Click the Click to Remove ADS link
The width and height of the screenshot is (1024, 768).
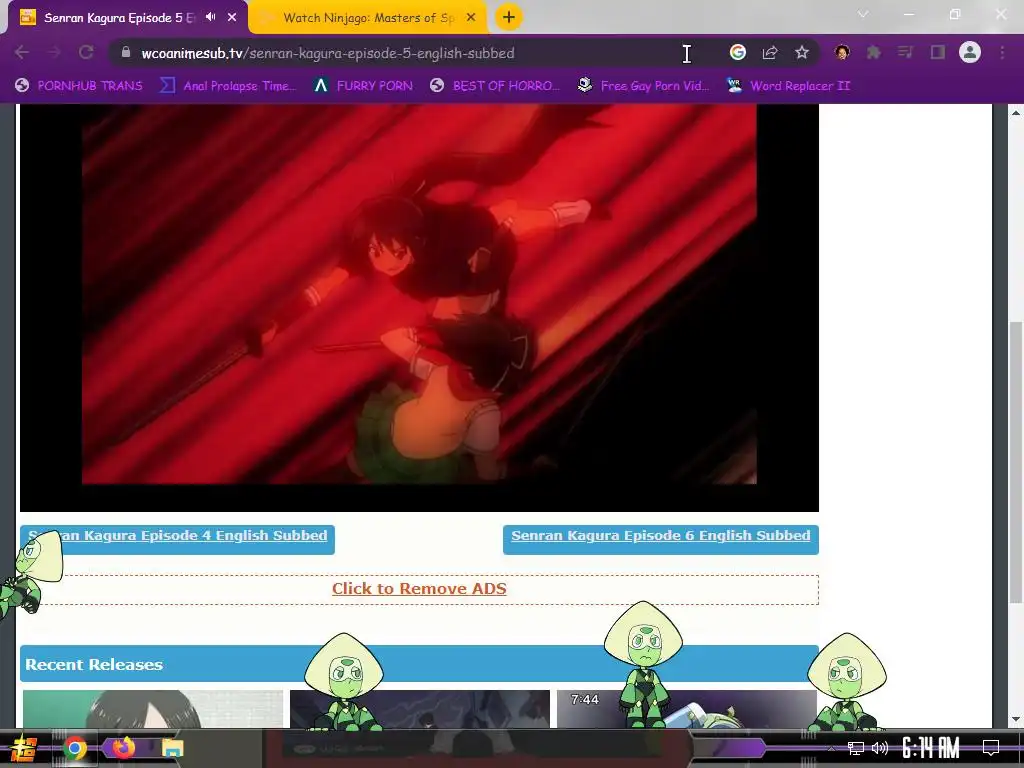point(419,588)
